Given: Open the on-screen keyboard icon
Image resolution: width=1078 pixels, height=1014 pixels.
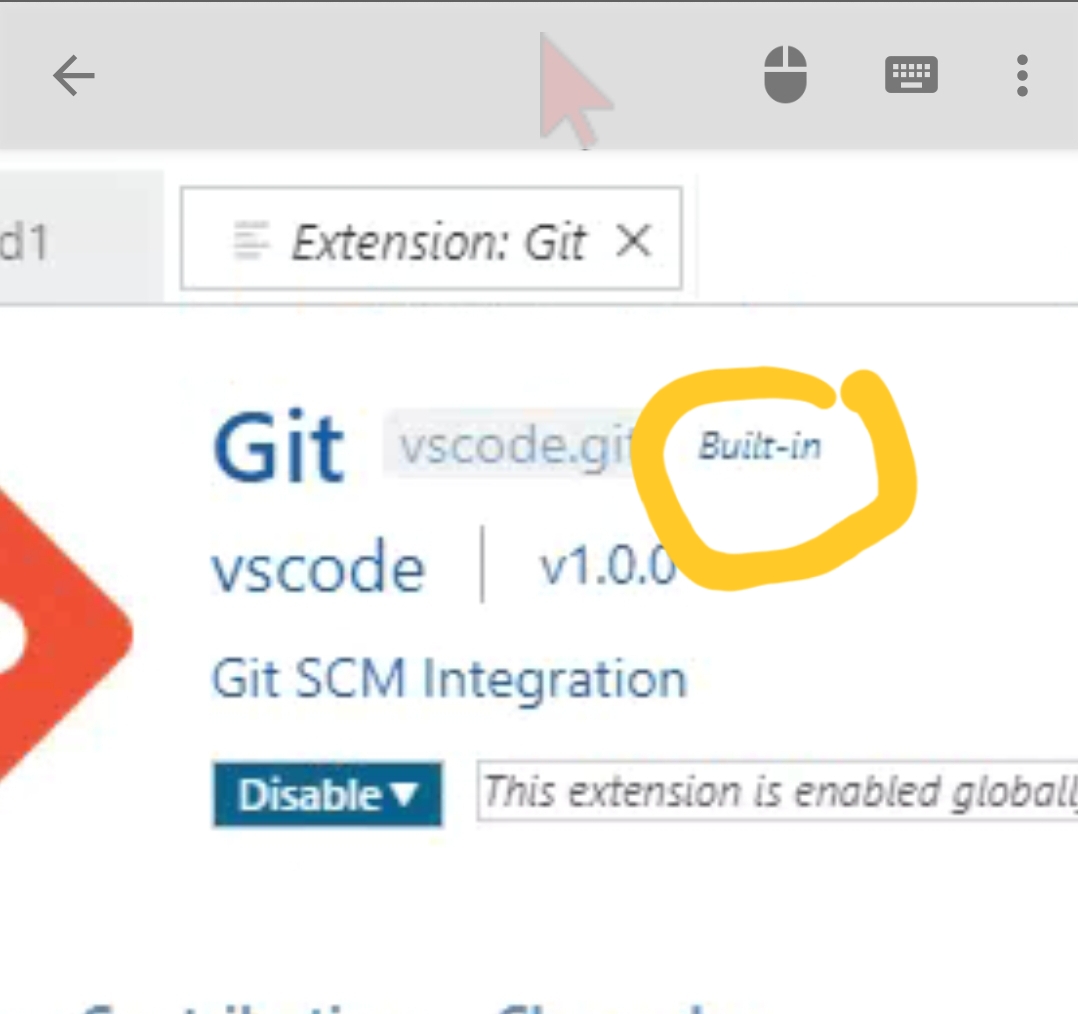Looking at the screenshot, I should (x=911, y=75).
